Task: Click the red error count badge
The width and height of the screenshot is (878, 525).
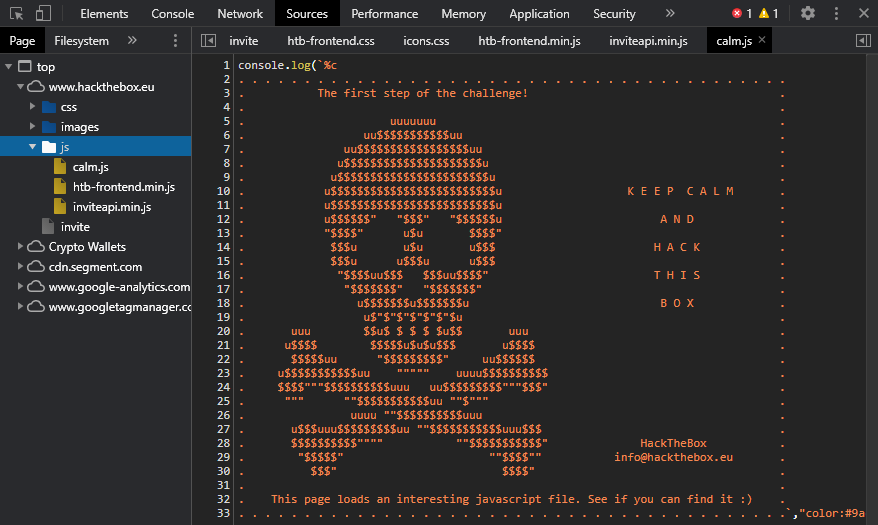Action: pyautogui.click(x=742, y=13)
